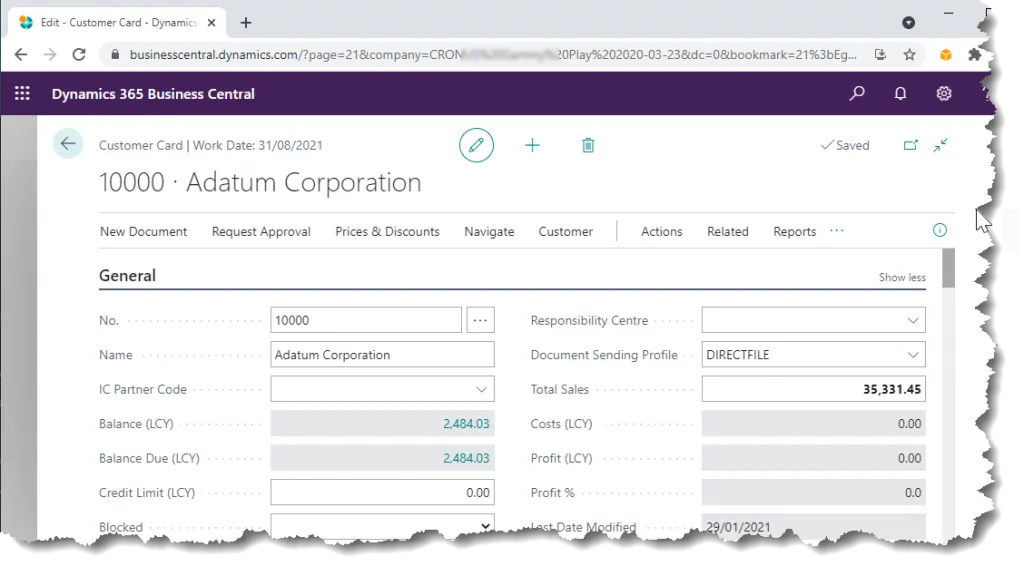Open the Navigate menu

(x=489, y=231)
